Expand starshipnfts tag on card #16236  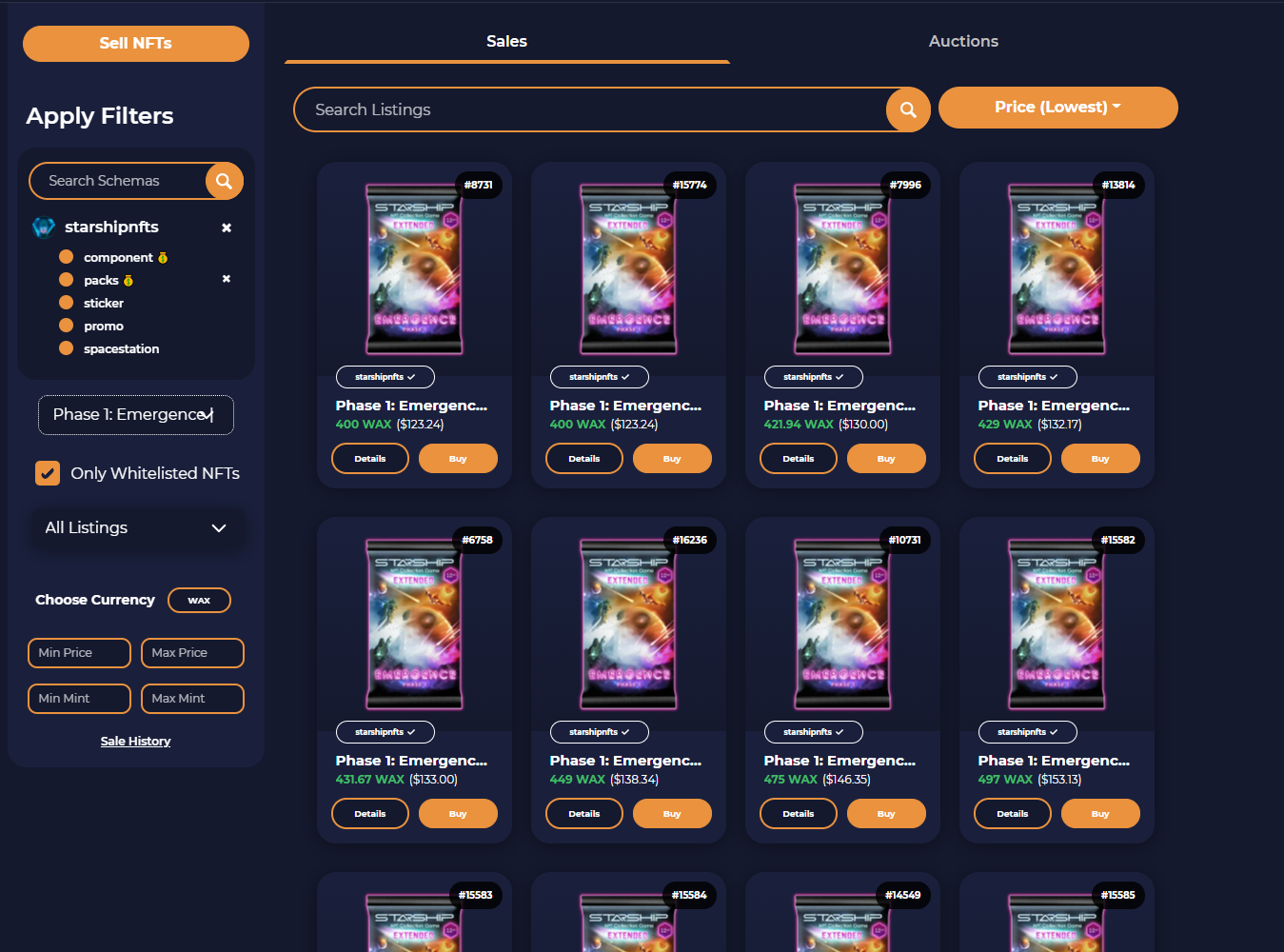[x=600, y=732]
